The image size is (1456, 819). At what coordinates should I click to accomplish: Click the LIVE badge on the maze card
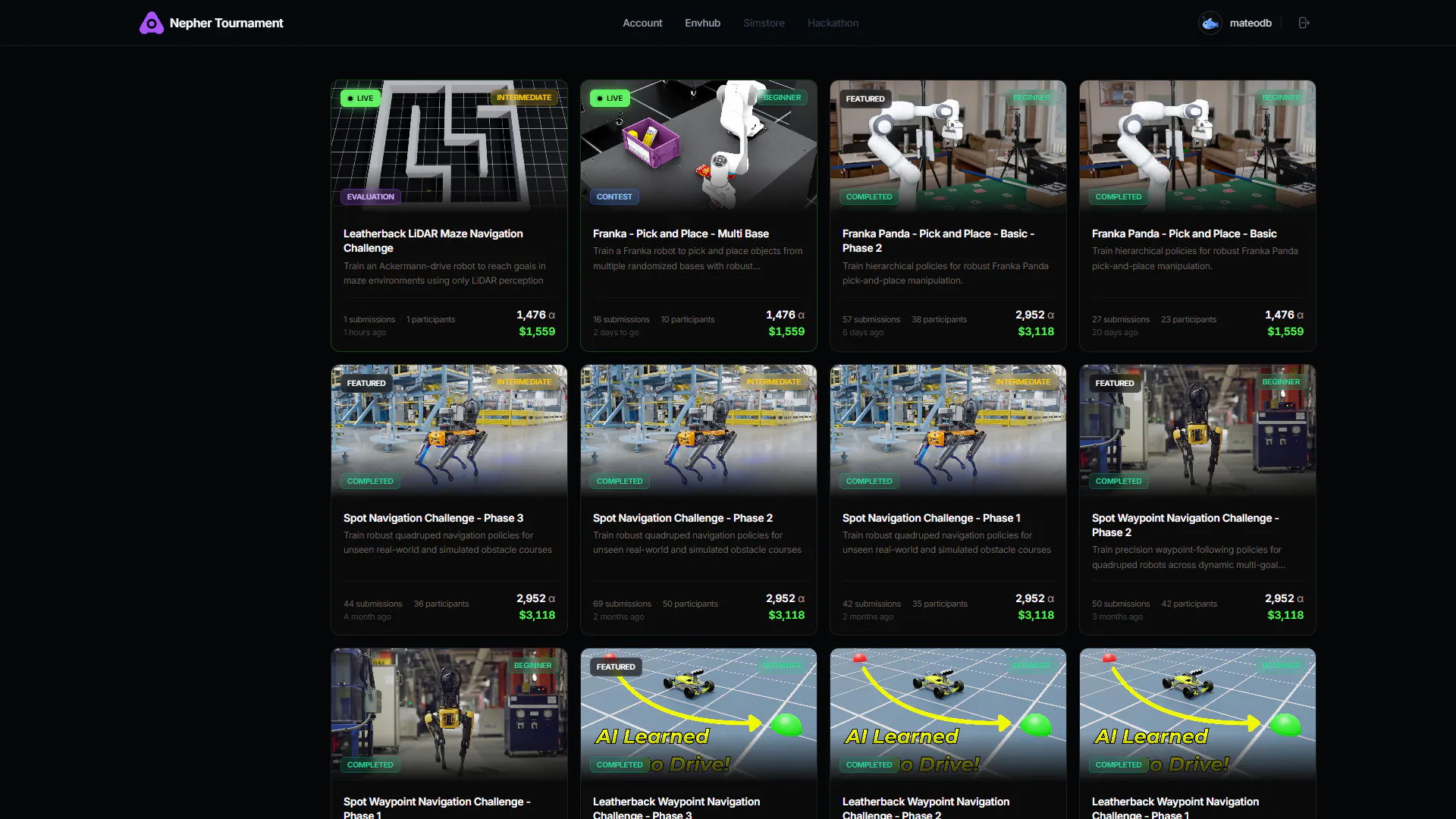point(360,99)
